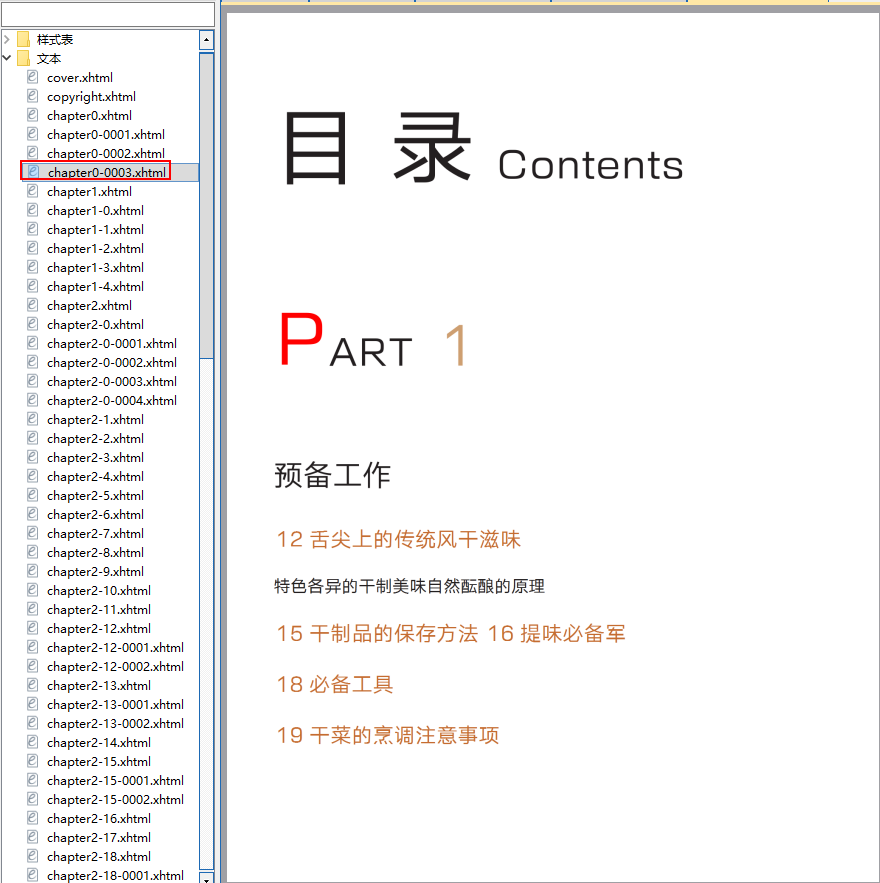Click the cover.xhtml file icon

pyautogui.click(x=32, y=77)
